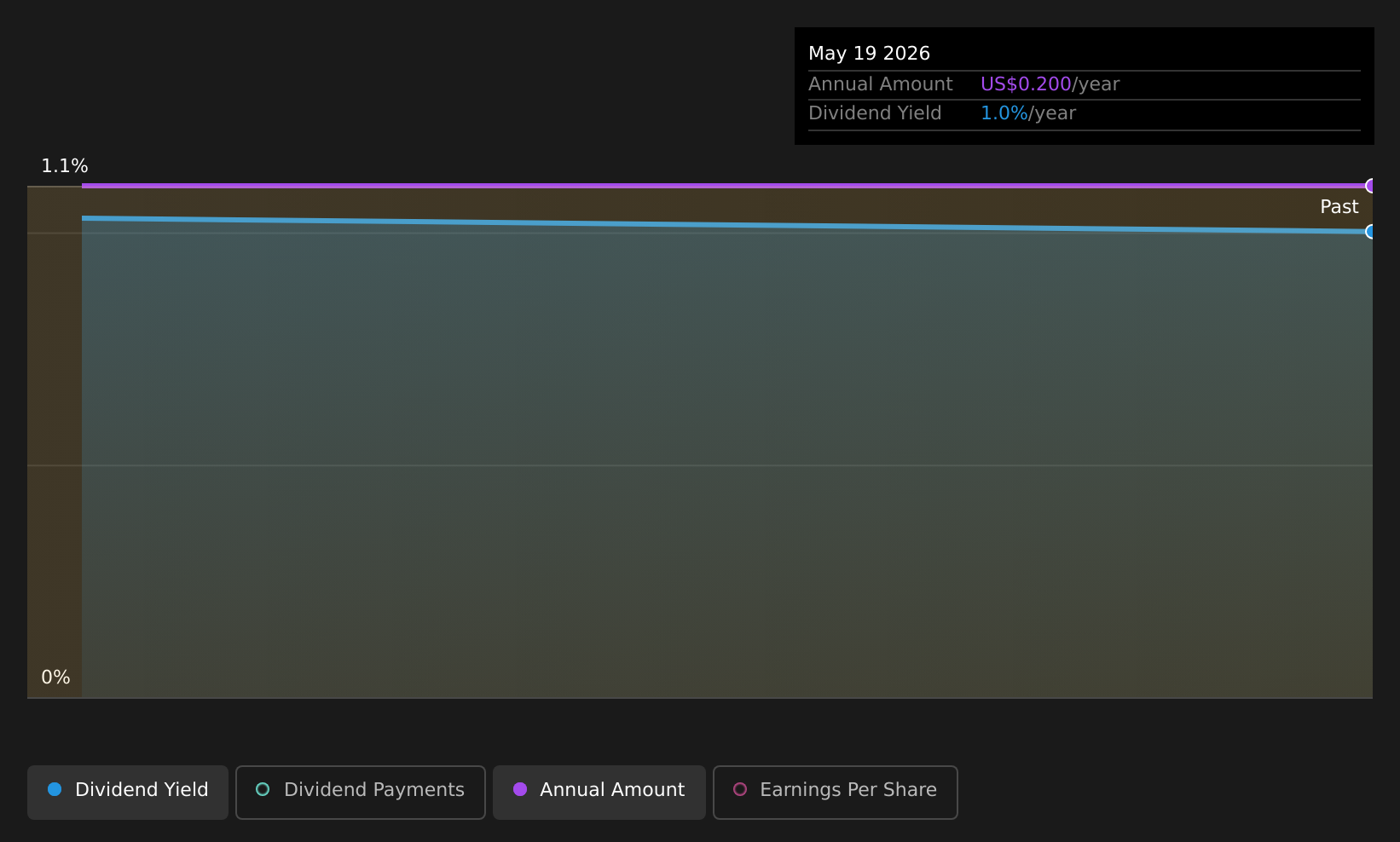1400x842 pixels.
Task: Select the purple Annual Amount endpoint marker
Action: 1371,186
